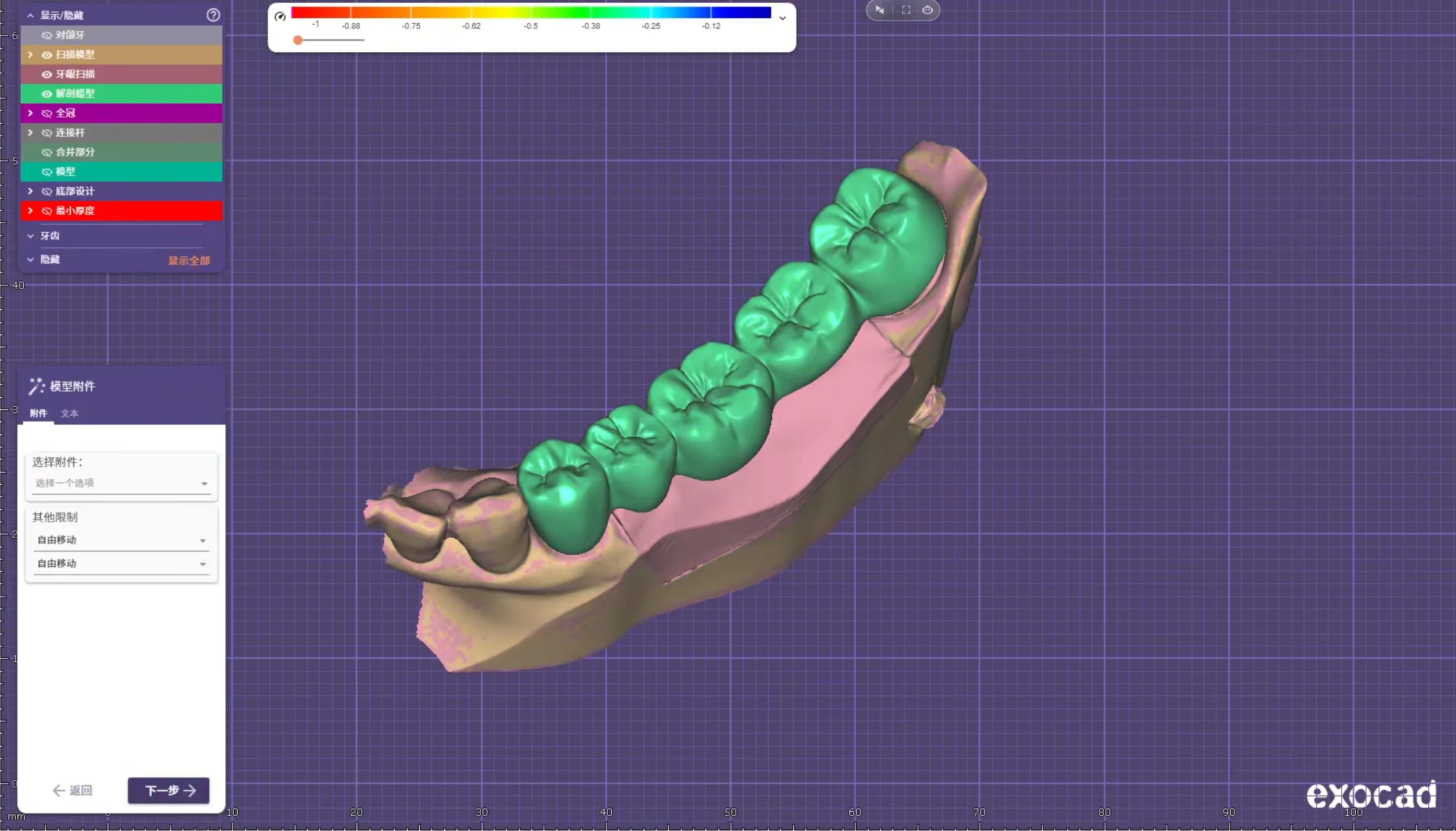Click the fullscreen bracket icon
Image resolution: width=1456 pixels, height=831 pixels.
click(906, 10)
